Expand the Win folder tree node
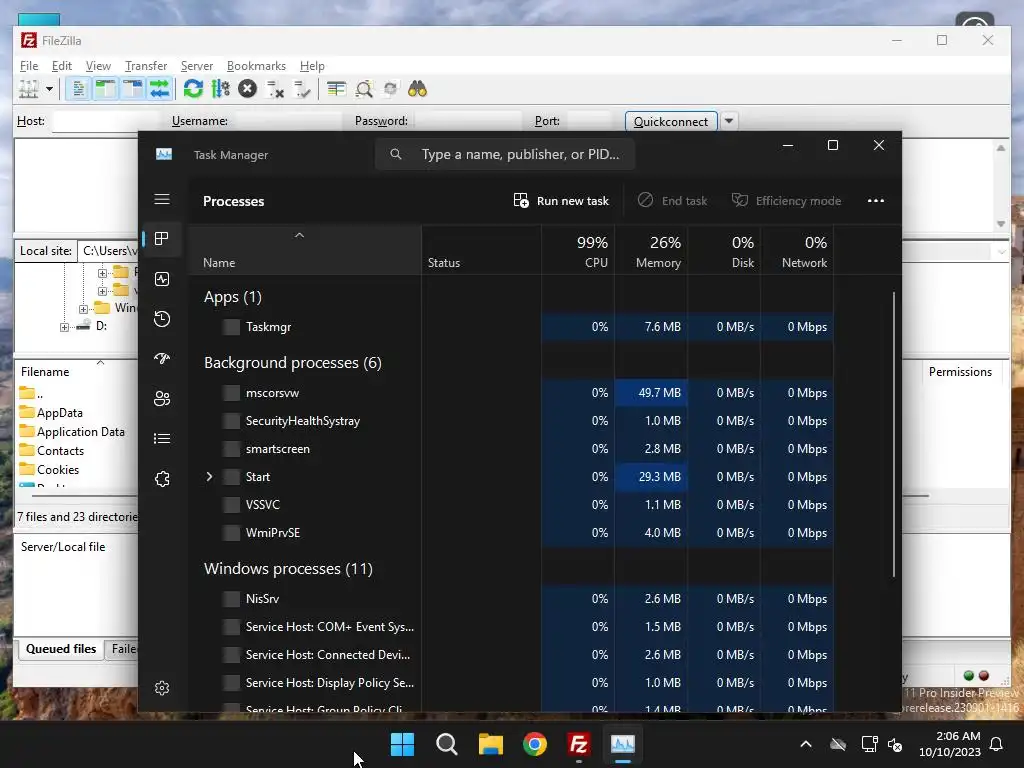Screen dimensions: 1024x768 (83, 308)
